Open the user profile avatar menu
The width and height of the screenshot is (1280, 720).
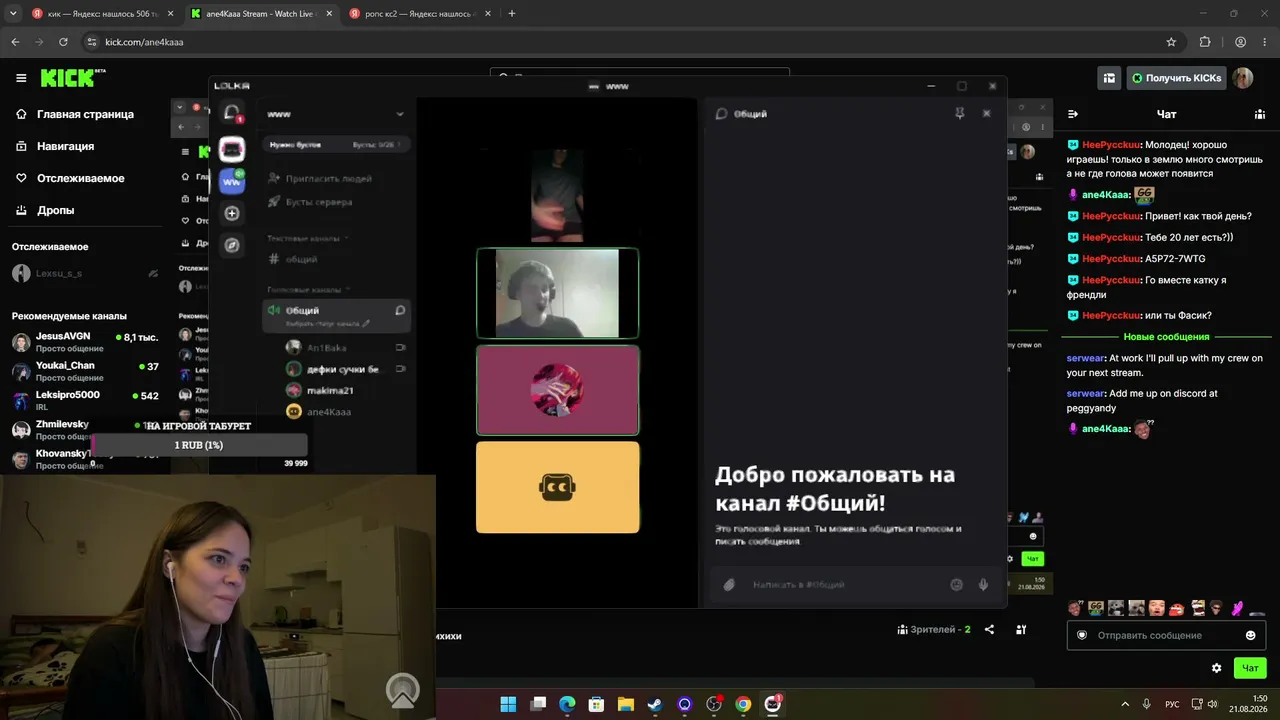(x=1242, y=78)
